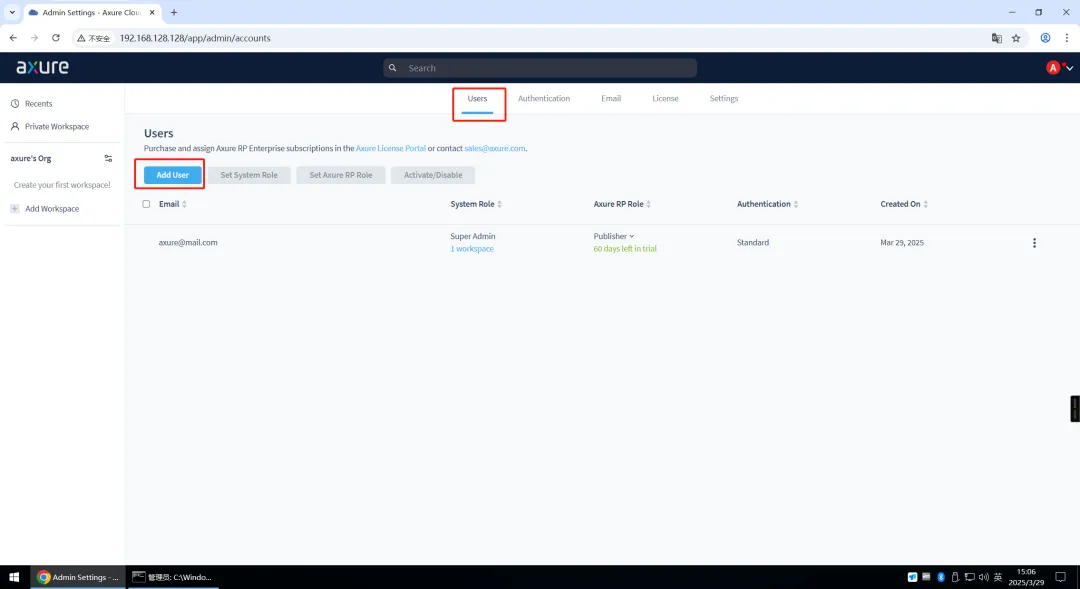
Task: Click the Add User button
Action: coord(172,175)
